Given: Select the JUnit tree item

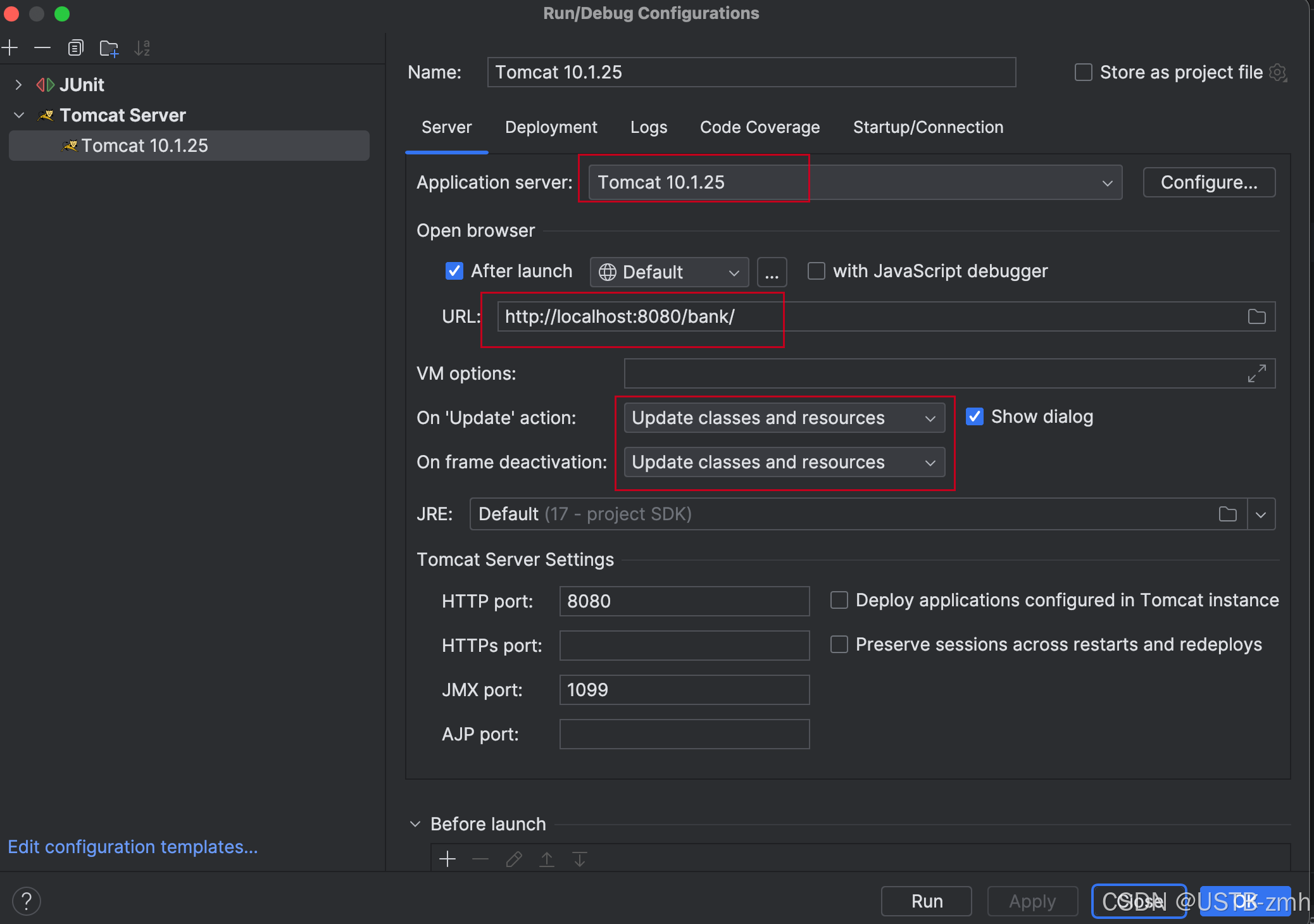Looking at the screenshot, I should pyautogui.click(x=82, y=85).
